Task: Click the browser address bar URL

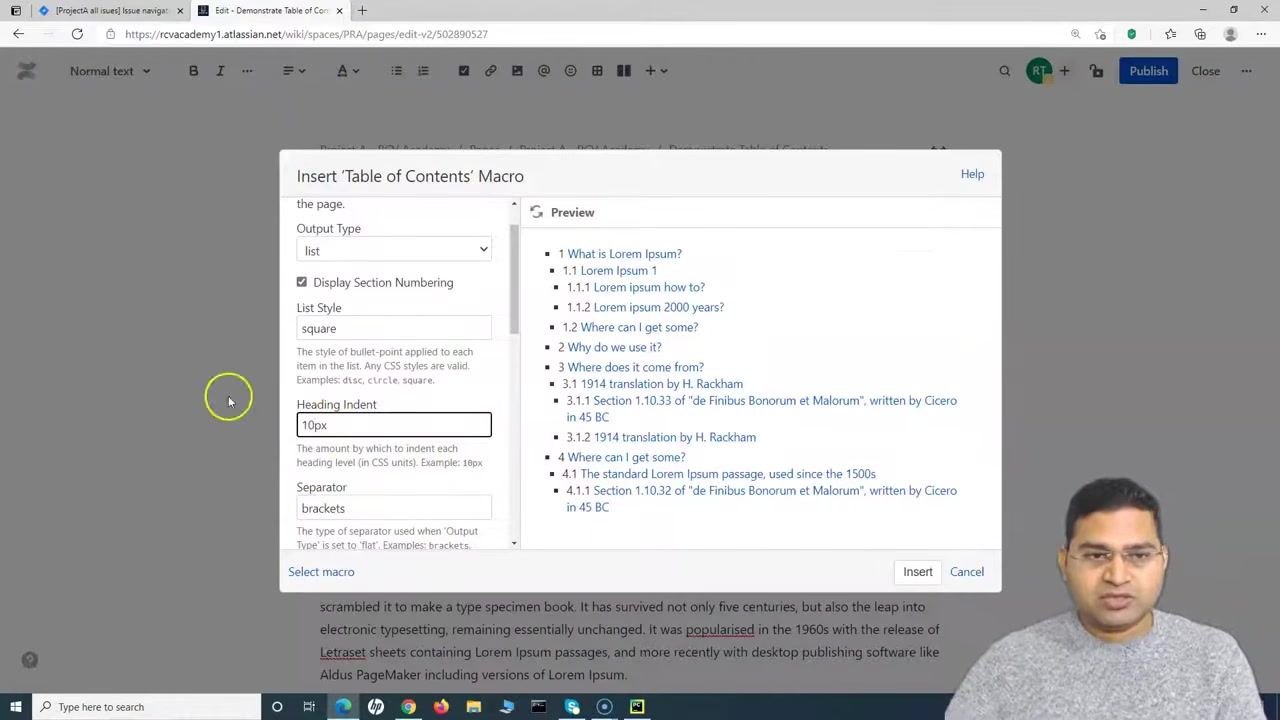Action: (306, 34)
